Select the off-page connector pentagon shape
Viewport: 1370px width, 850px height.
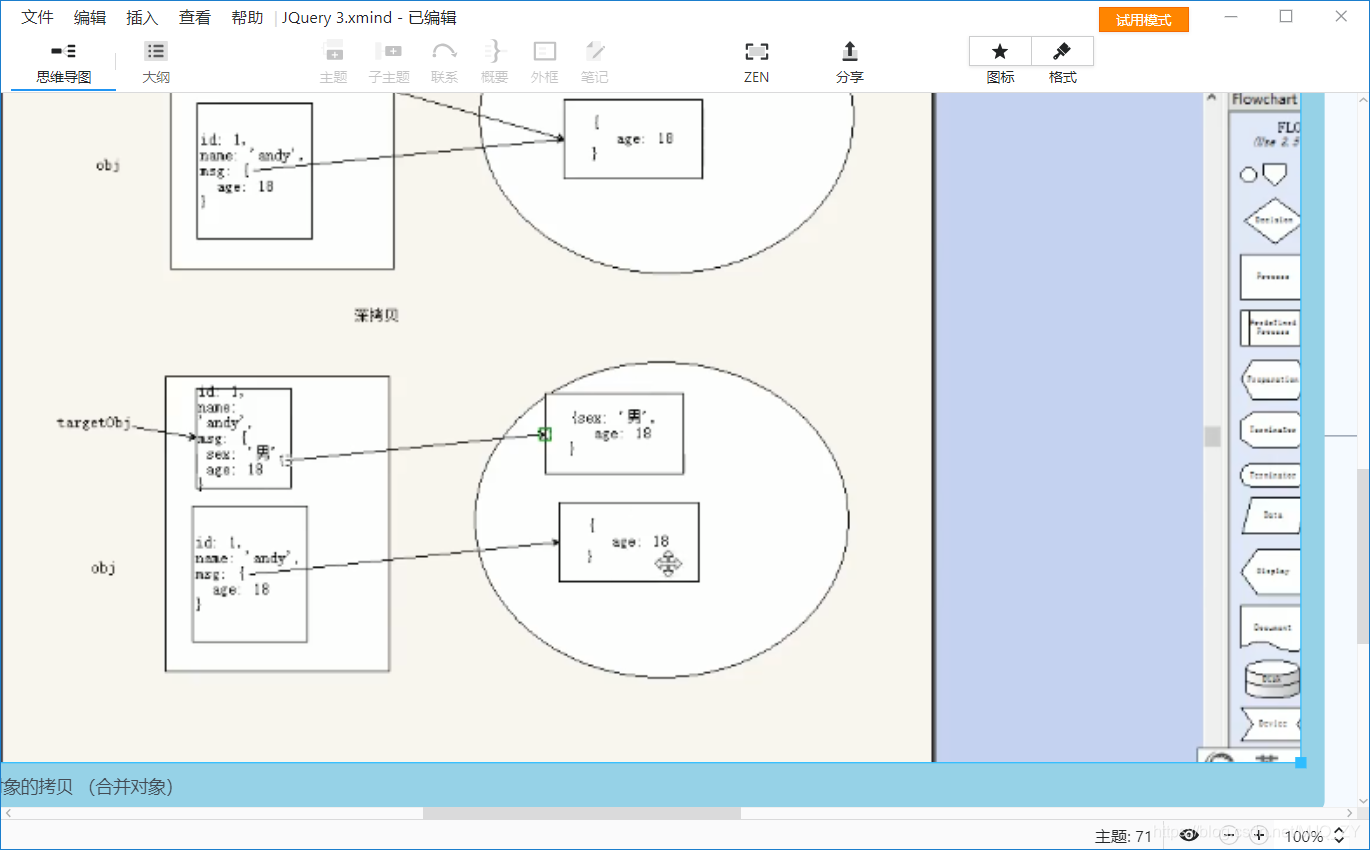[1274, 174]
